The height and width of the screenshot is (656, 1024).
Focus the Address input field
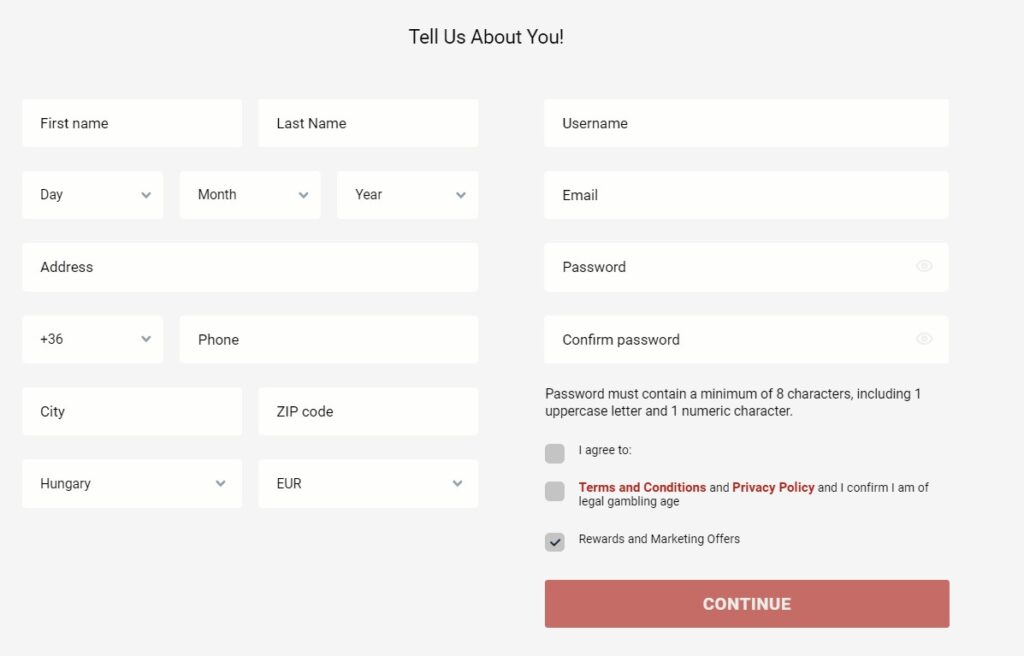[250, 267]
